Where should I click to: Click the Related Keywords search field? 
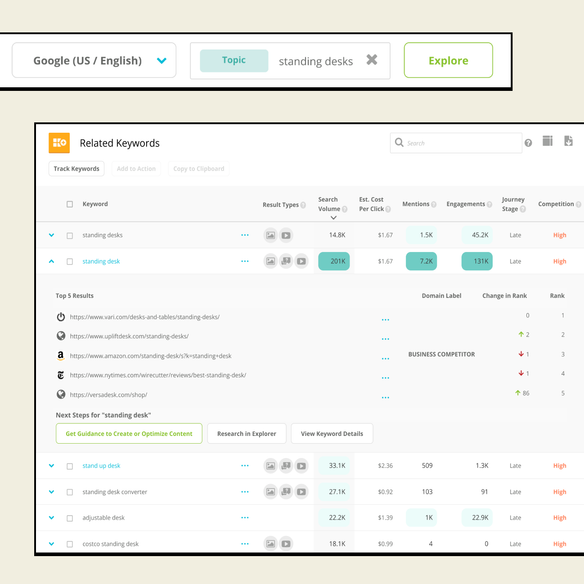click(x=456, y=143)
